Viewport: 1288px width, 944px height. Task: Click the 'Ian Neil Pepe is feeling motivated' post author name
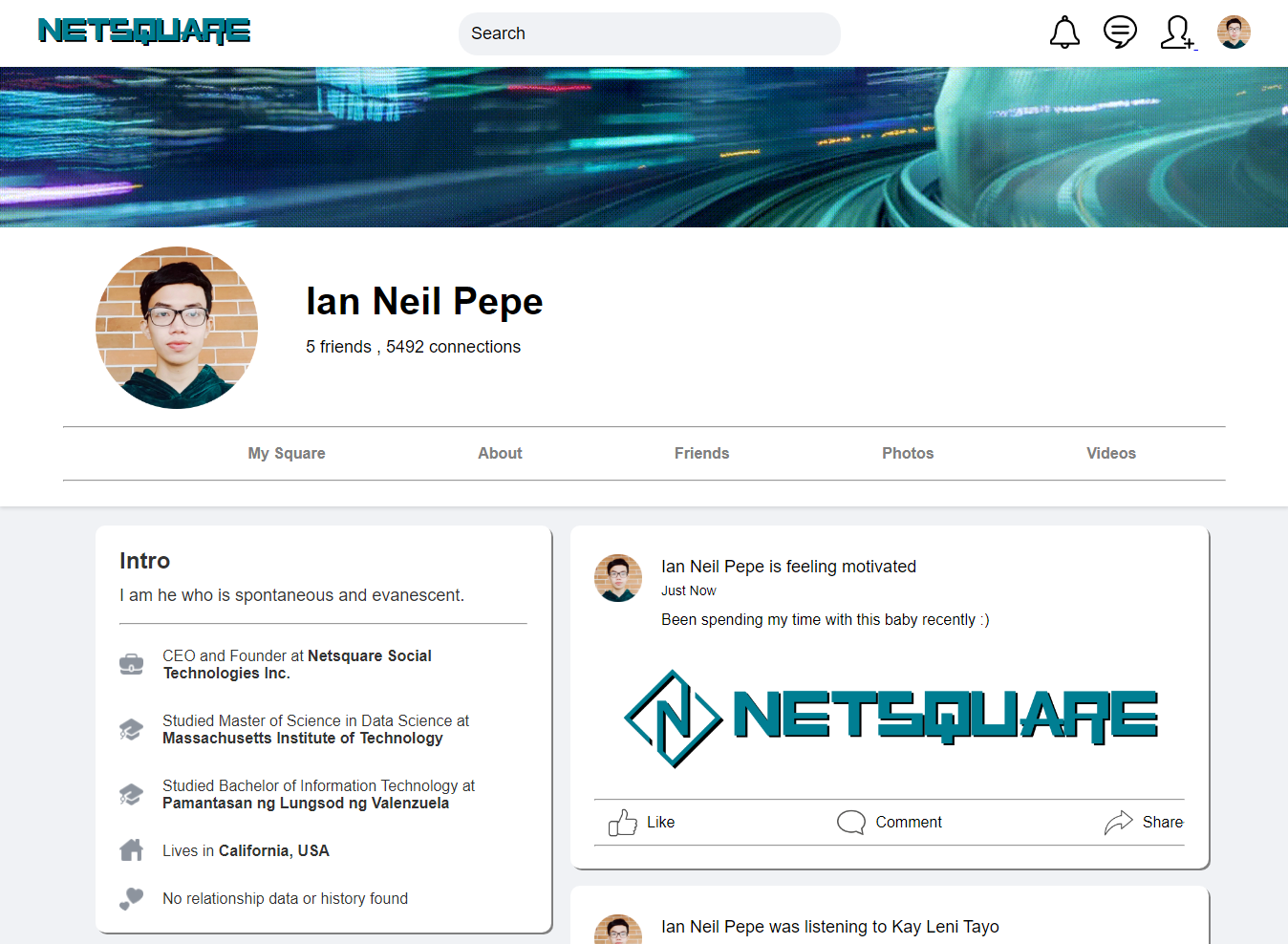tap(713, 567)
